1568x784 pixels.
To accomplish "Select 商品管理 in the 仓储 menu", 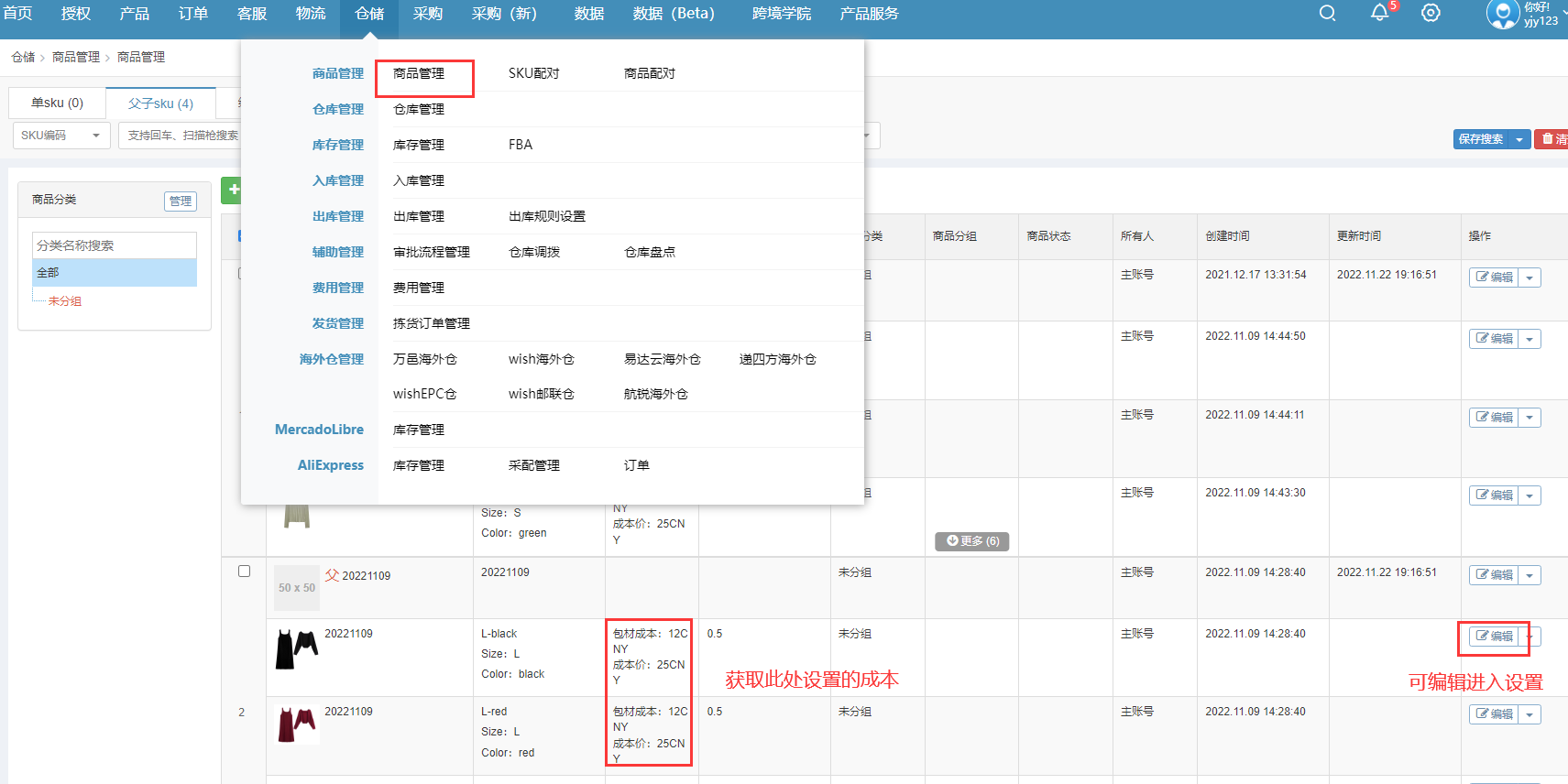I will 419,73.
